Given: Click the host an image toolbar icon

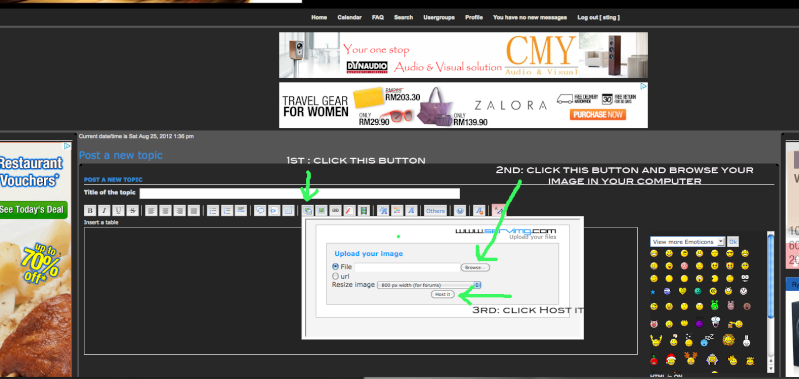Looking at the screenshot, I should pos(307,210).
